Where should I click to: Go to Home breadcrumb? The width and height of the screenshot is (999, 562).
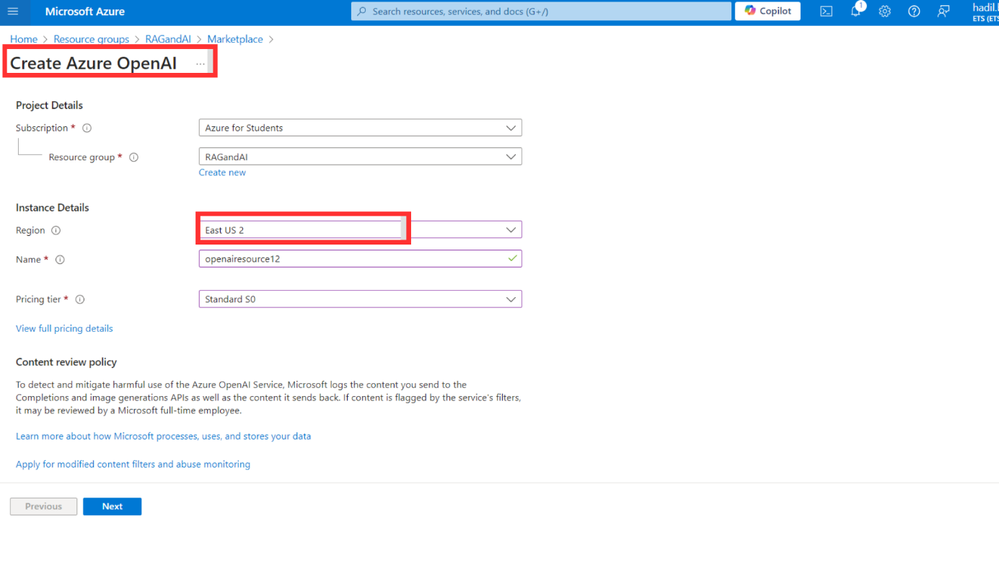pos(24,39)
